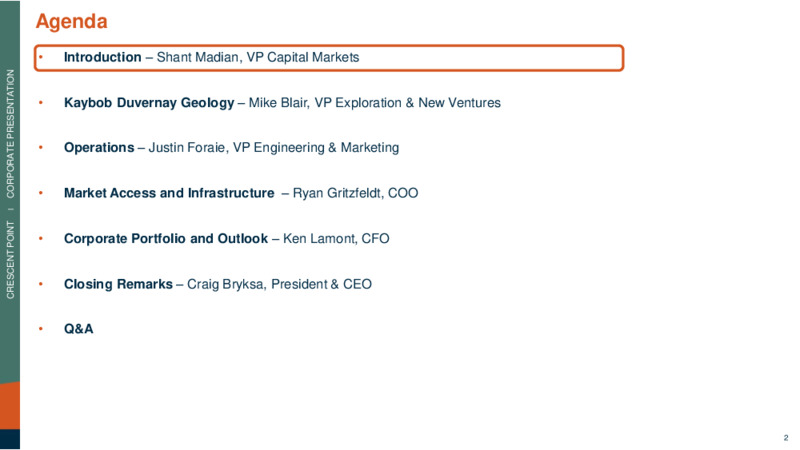Click the Kaybob Duvernay Geology heading
800x450 pixels.
[149, 103]
